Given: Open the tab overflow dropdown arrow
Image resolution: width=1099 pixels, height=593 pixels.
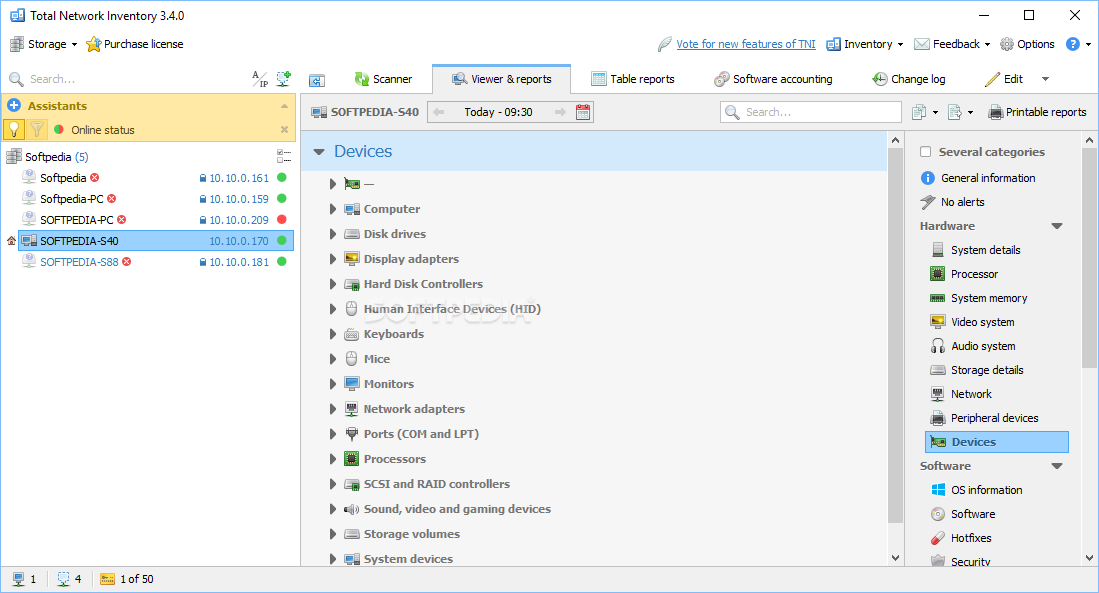Looking at the screenshot, I should tap(1045, 79).
